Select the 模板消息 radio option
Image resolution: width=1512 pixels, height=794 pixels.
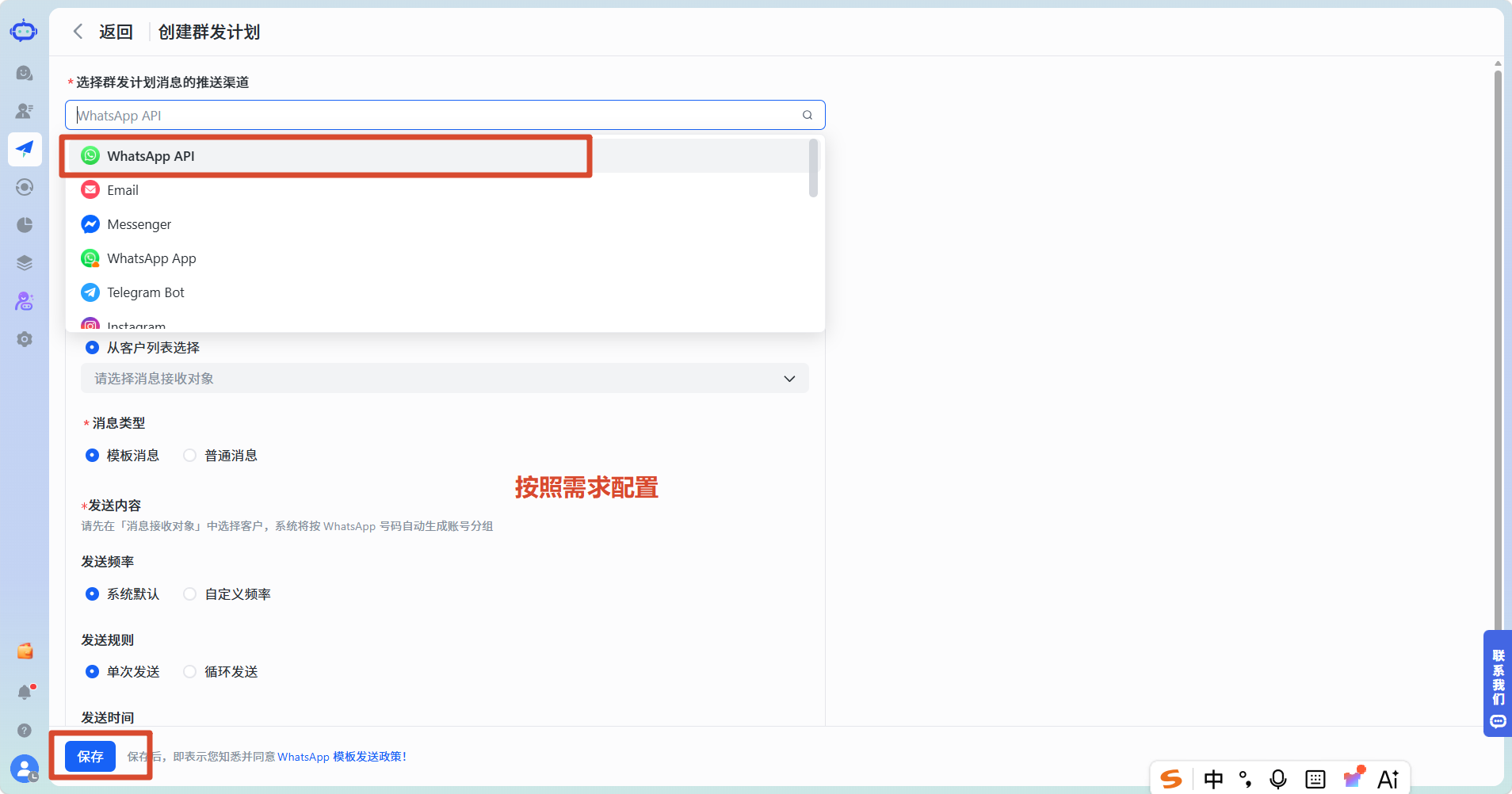click(x=93, y=456)
